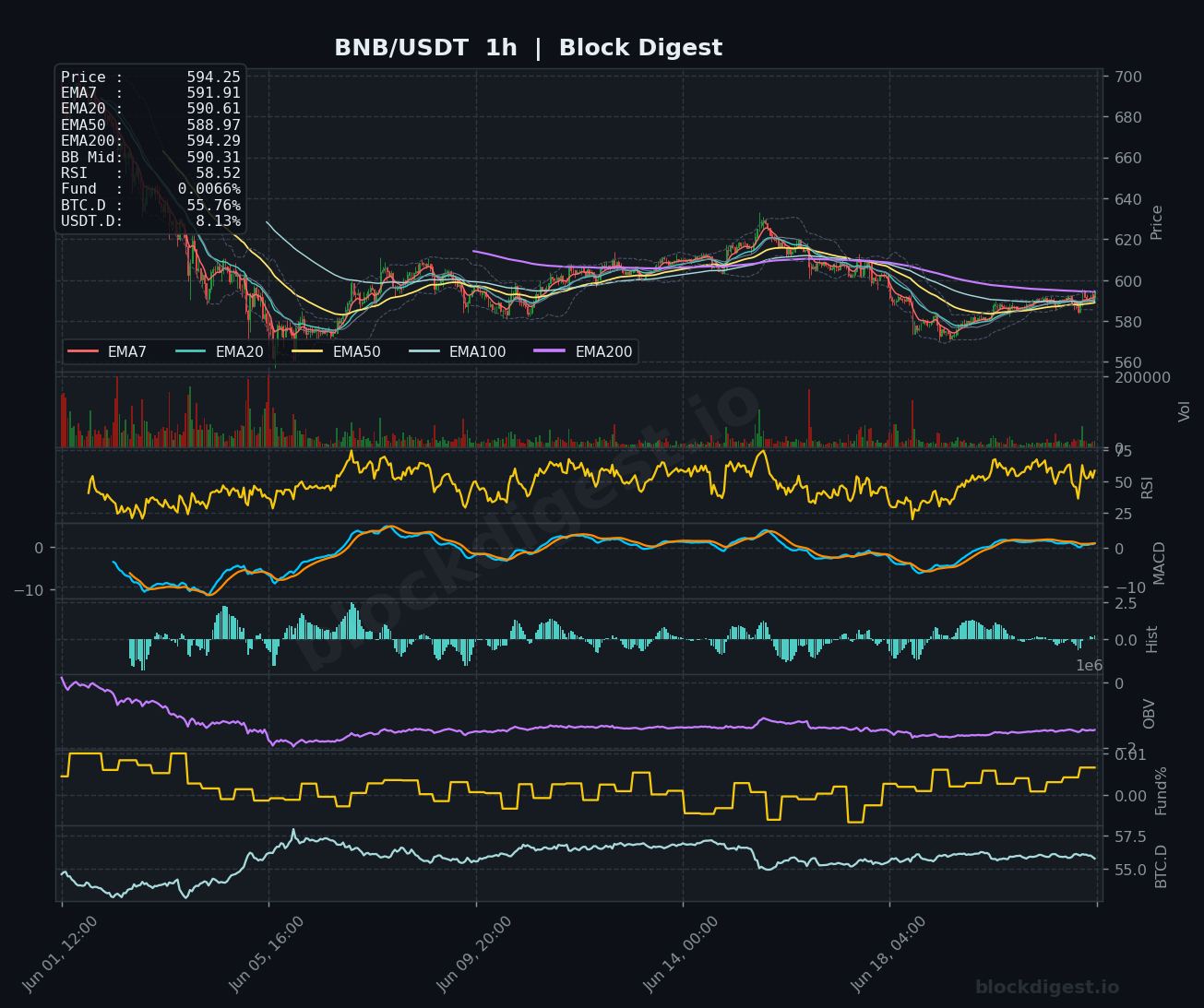
Task: Click the EMA7 legend entry
Action: [x=108, y=351]
